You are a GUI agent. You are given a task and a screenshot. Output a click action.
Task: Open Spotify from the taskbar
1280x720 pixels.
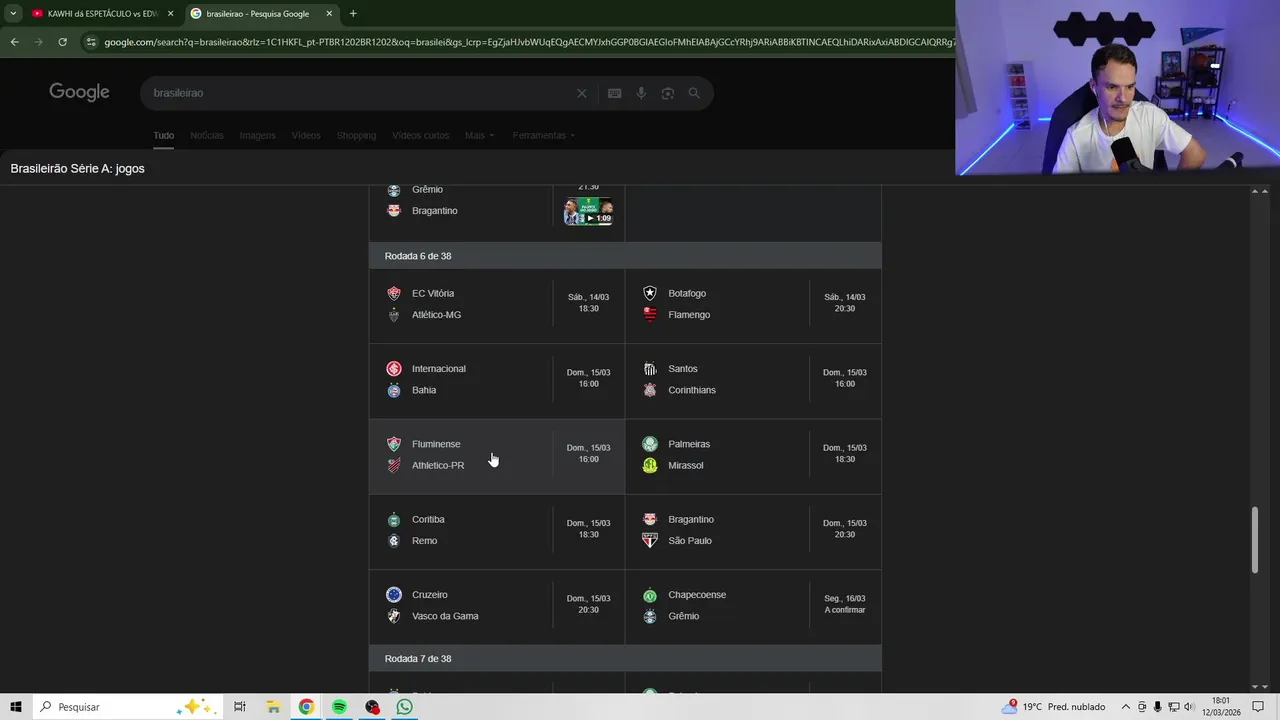tap(339, 707)
